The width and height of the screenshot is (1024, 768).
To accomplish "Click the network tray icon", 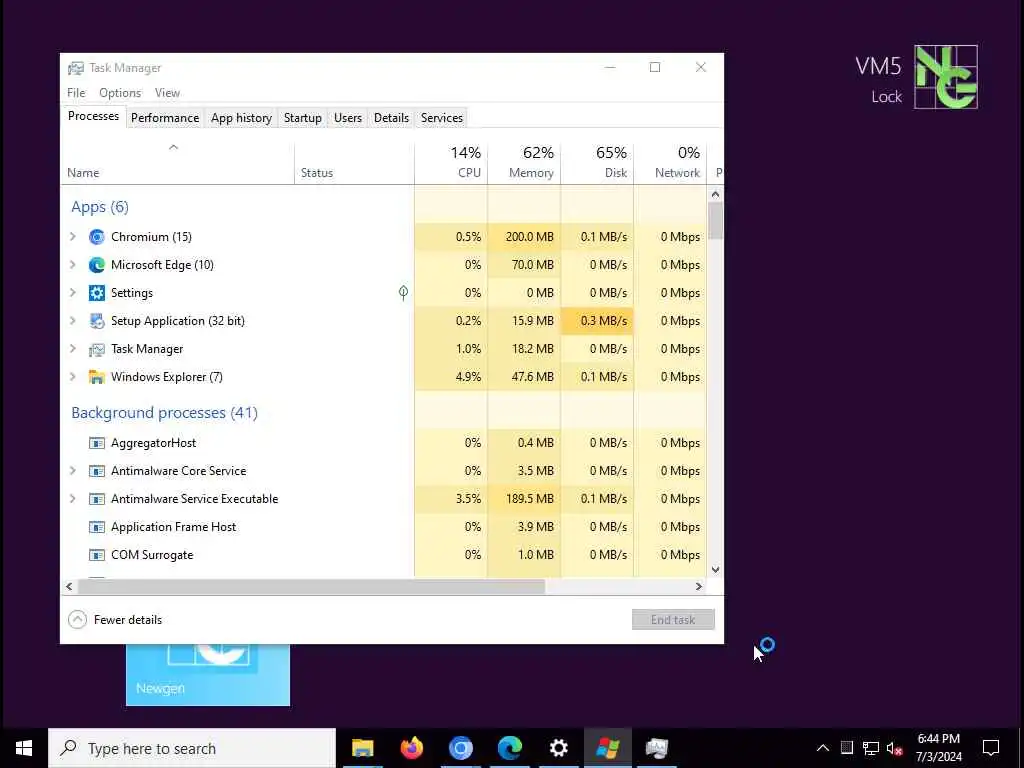I will click(871, 748).
